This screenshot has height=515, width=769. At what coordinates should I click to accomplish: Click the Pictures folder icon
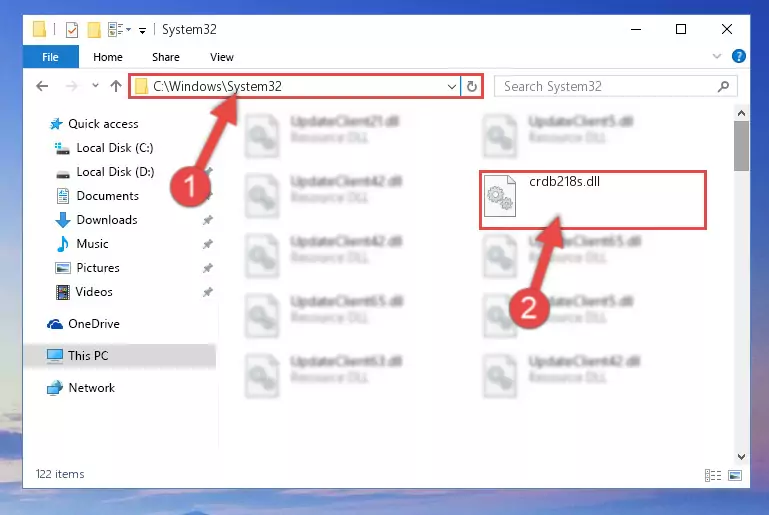point(63,268)
